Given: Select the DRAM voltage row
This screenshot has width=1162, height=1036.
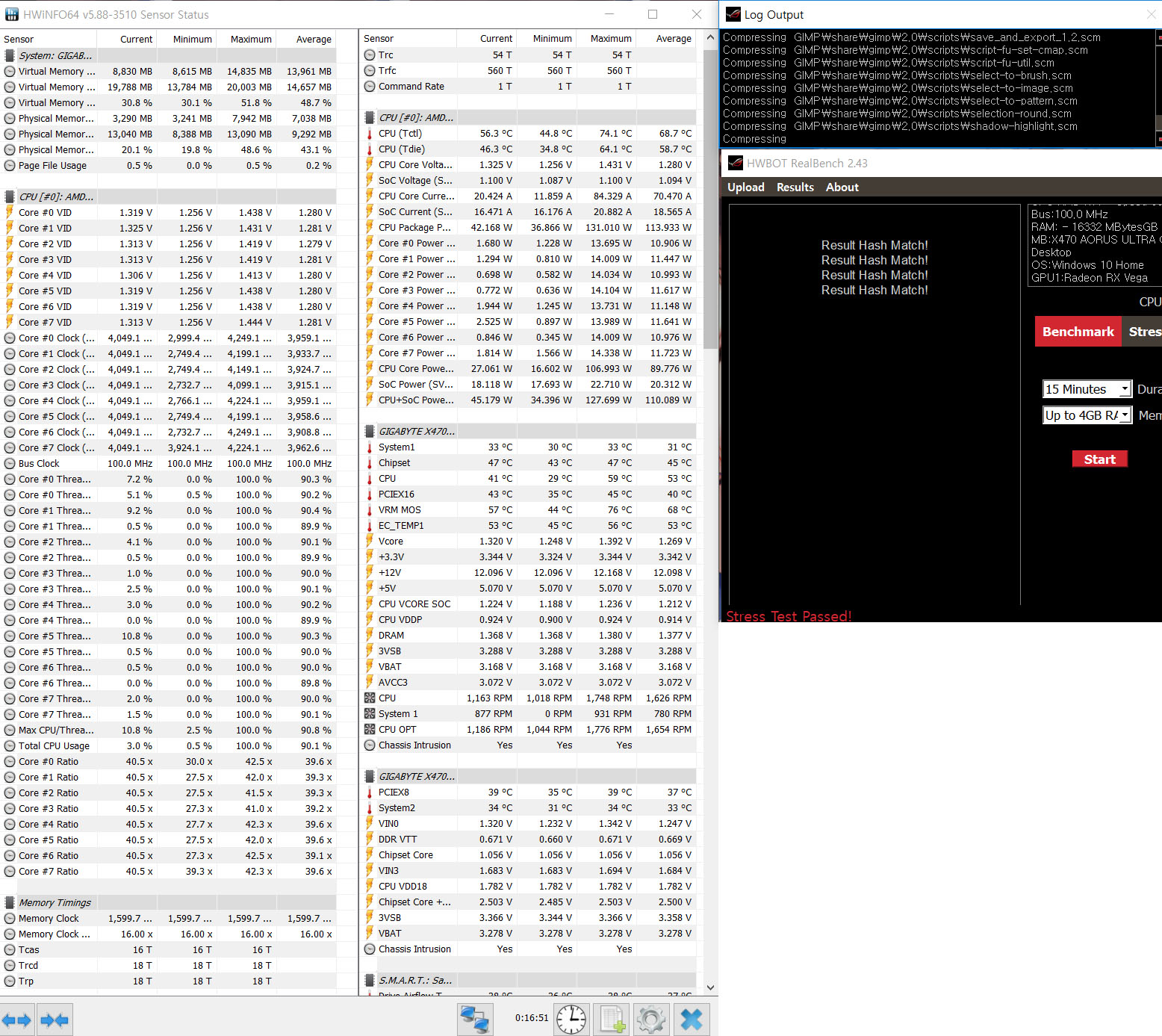Looking at the screenshot, I should (529, 635).
